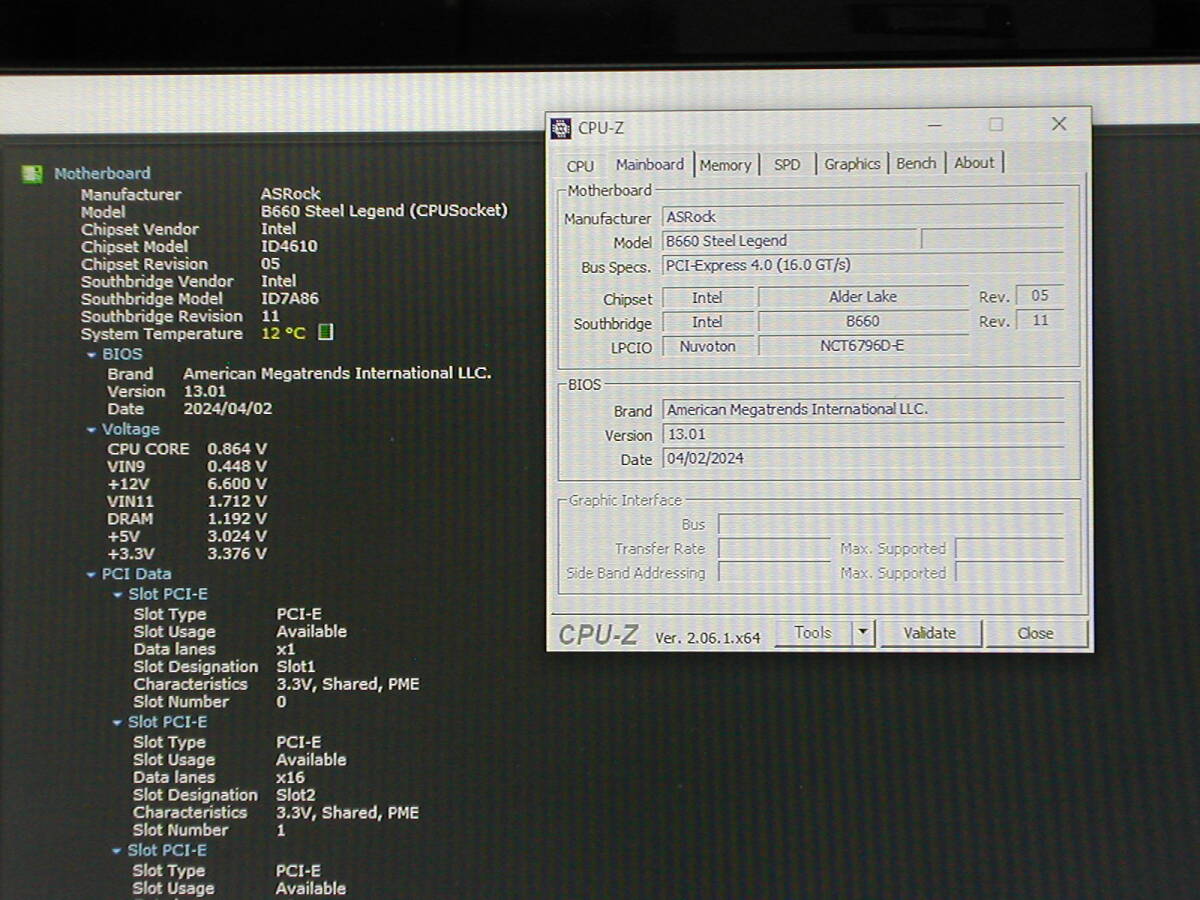
Task: Click the CPU CORE voltage 0.864 V
Action: pos(237,449)
